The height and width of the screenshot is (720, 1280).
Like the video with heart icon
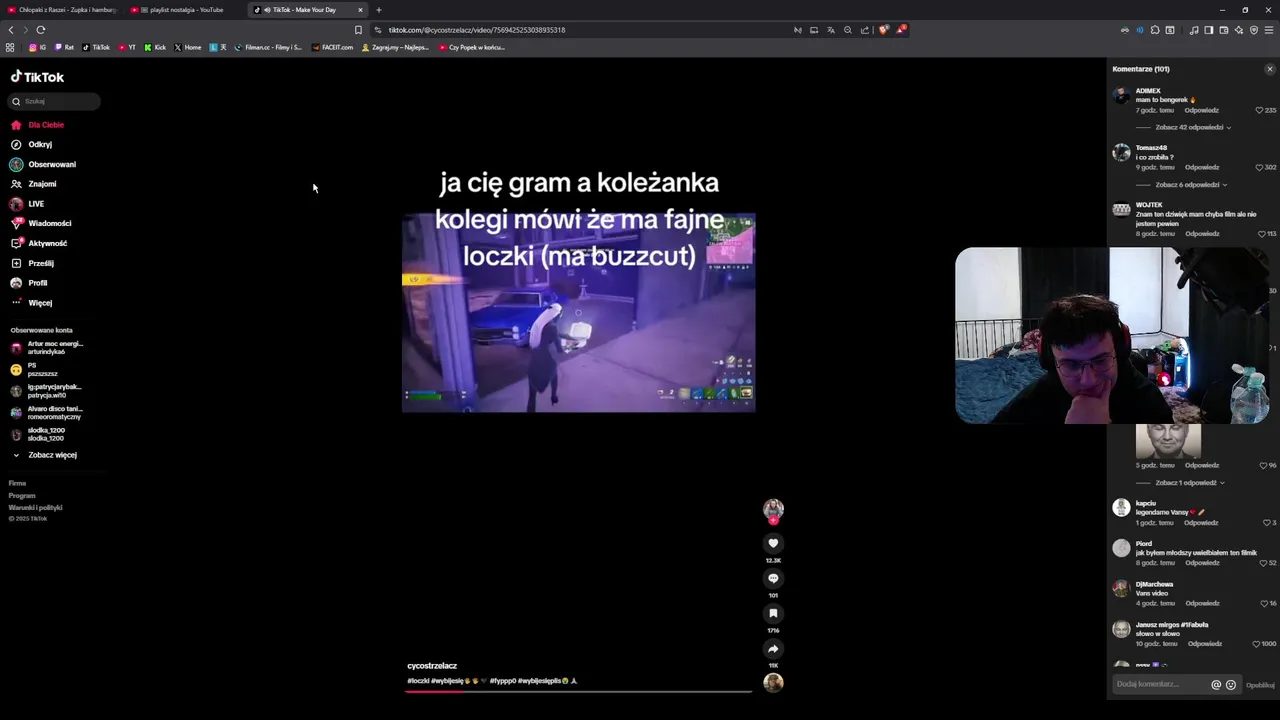773,543
